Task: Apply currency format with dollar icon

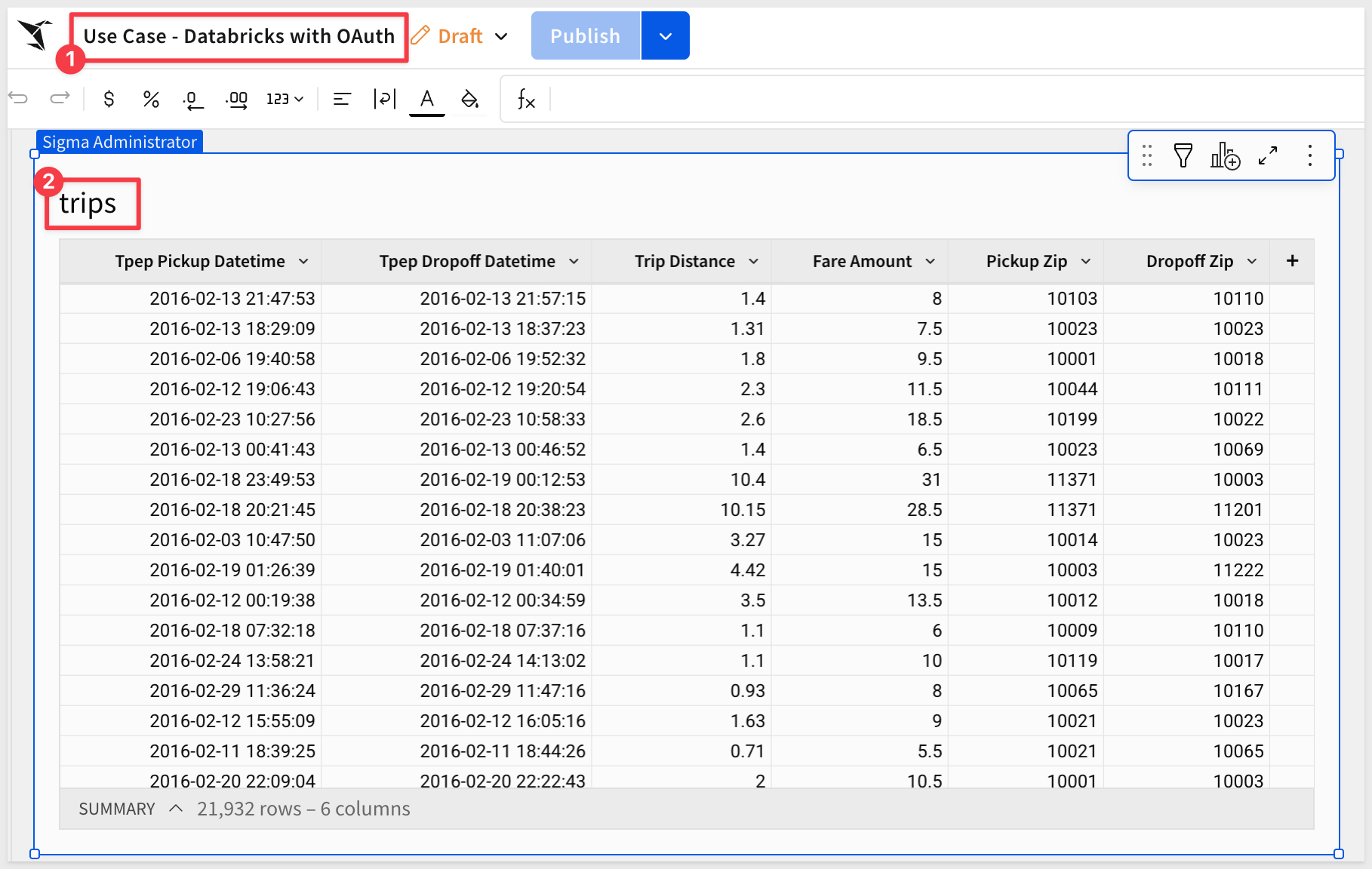Action: [109, 99]
